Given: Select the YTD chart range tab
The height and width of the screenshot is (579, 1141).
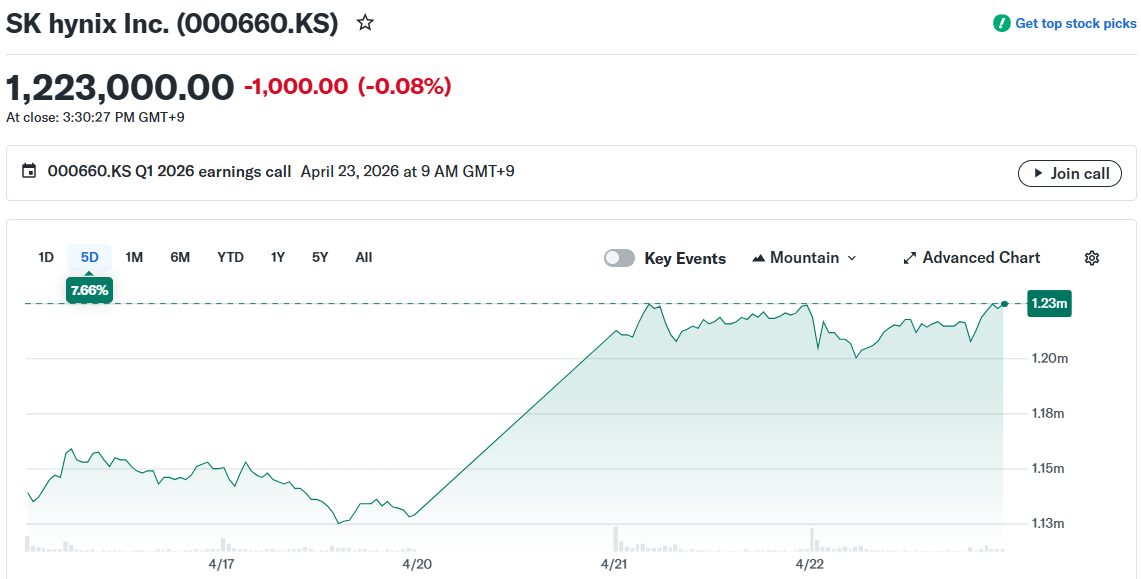Looking at the screenshot, I should (x=230, y=257).
